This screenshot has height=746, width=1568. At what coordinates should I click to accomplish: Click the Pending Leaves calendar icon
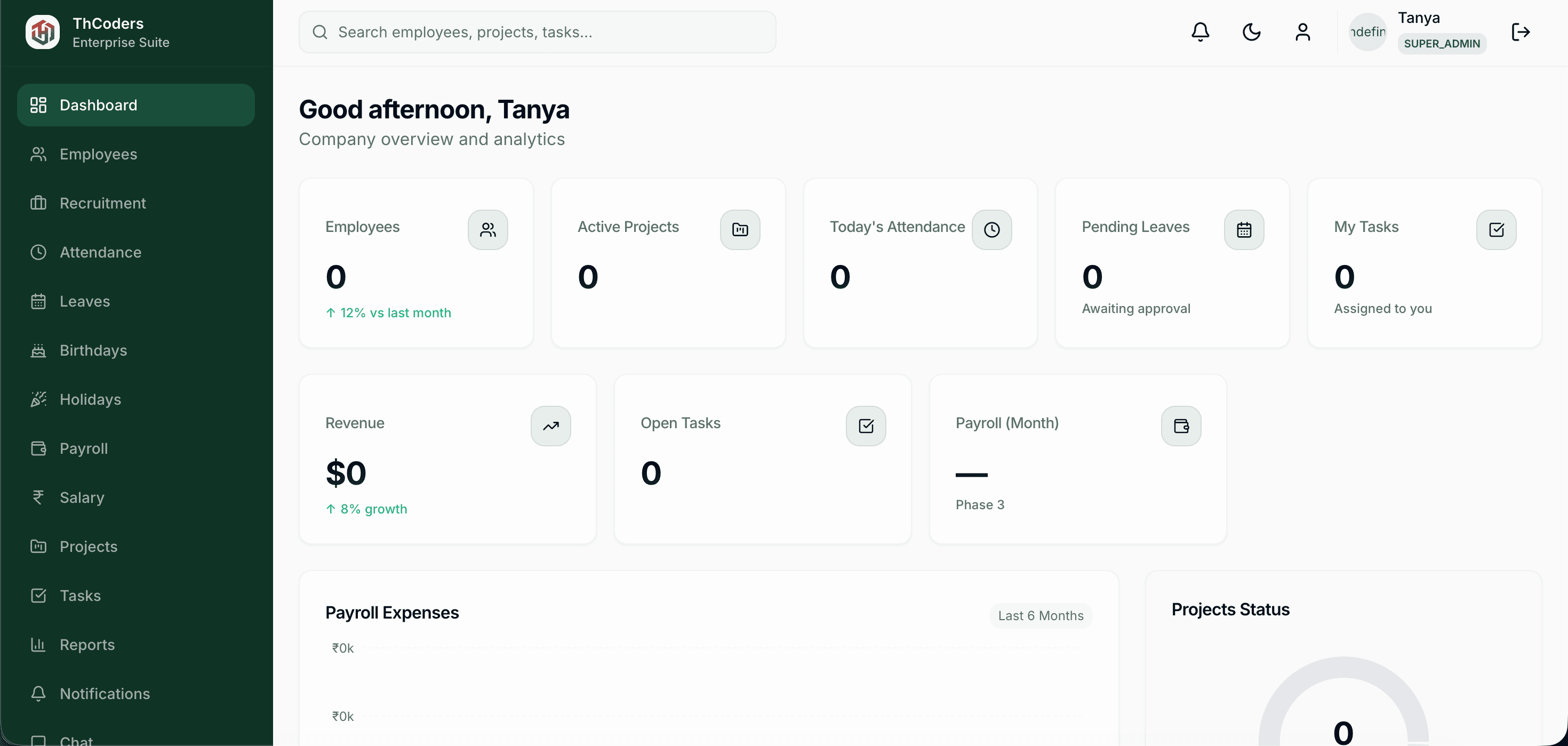point(1244,229)
